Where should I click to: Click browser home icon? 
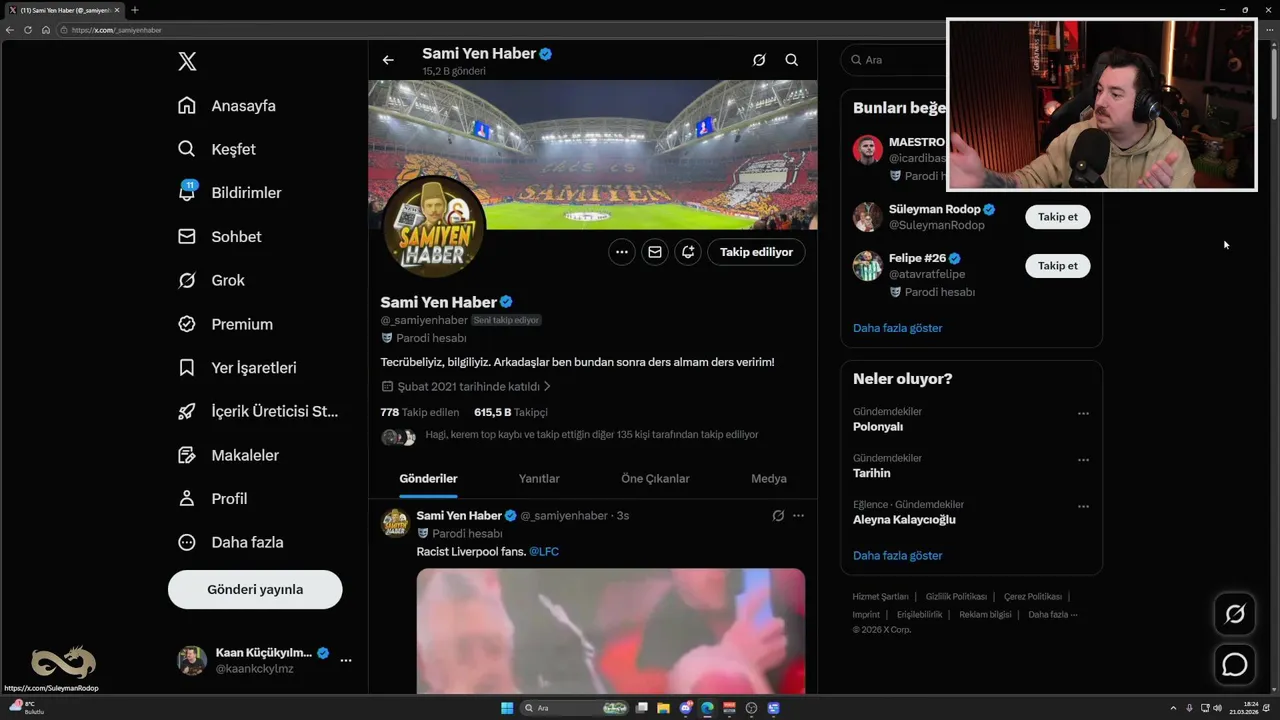(x=45, y=30)
